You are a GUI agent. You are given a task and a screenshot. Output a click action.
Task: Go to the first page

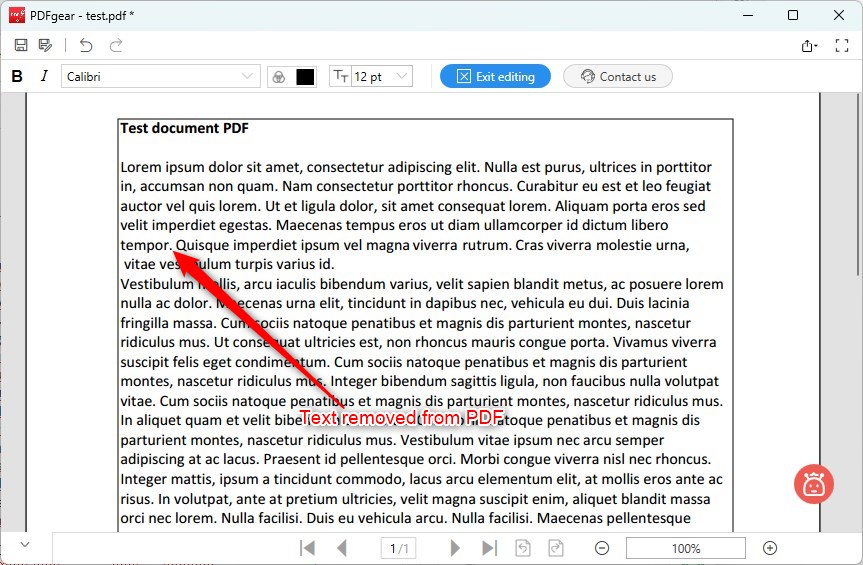(307, 548)
